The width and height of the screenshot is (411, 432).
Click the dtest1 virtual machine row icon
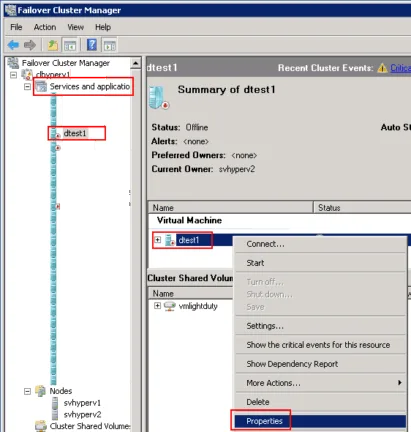click(x=170, y=240)
